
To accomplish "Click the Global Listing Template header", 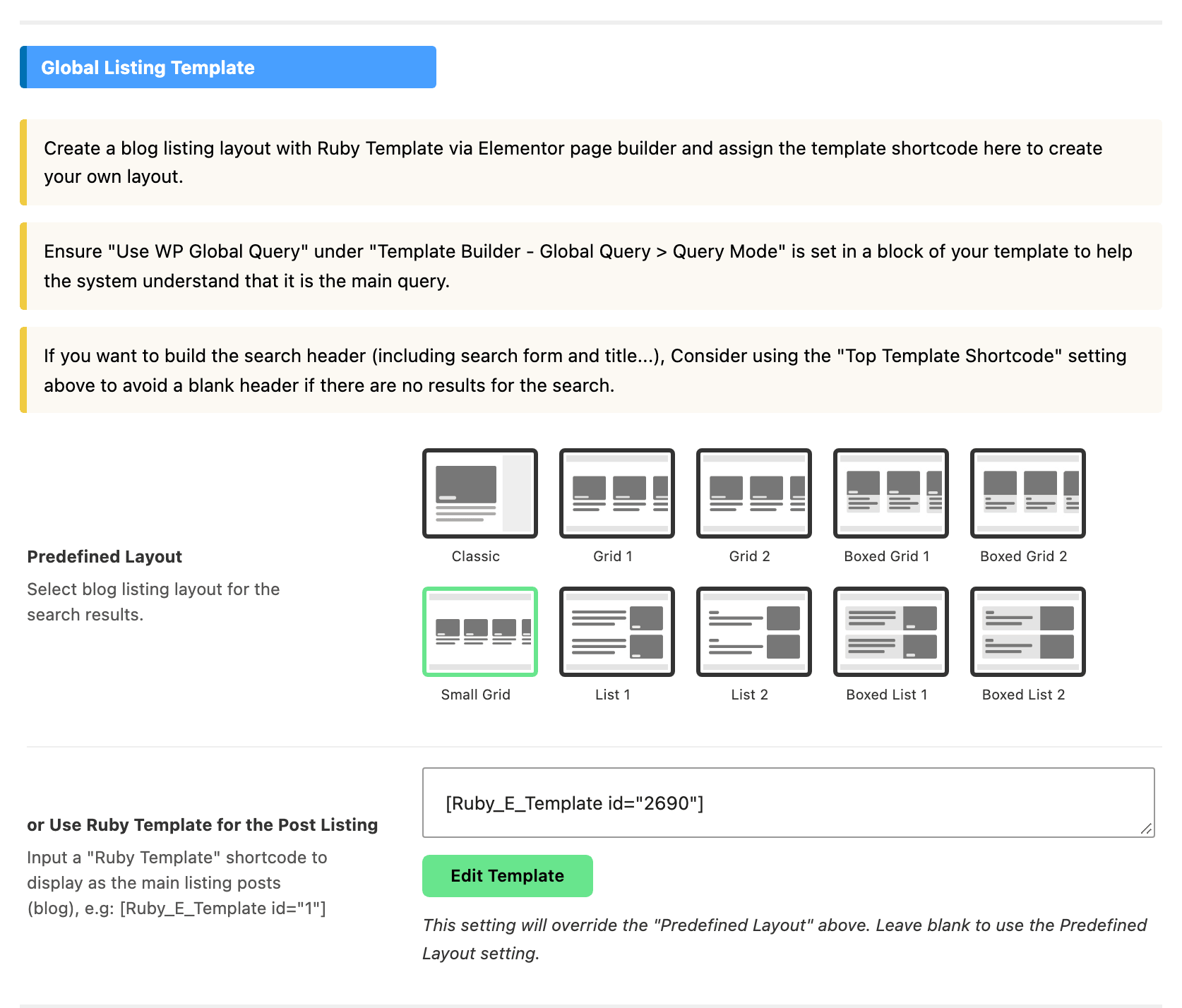I will (228, 67).
